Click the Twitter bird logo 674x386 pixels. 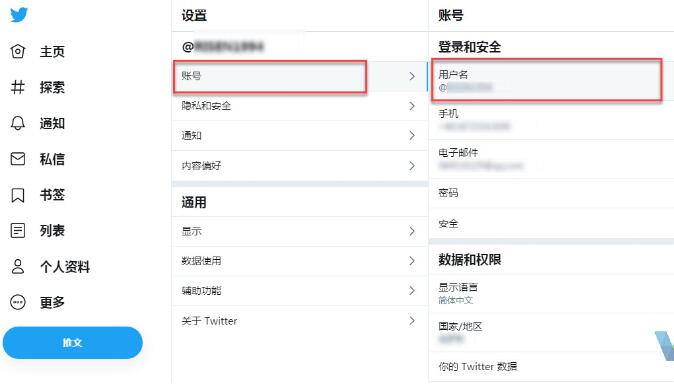[19, 15]
